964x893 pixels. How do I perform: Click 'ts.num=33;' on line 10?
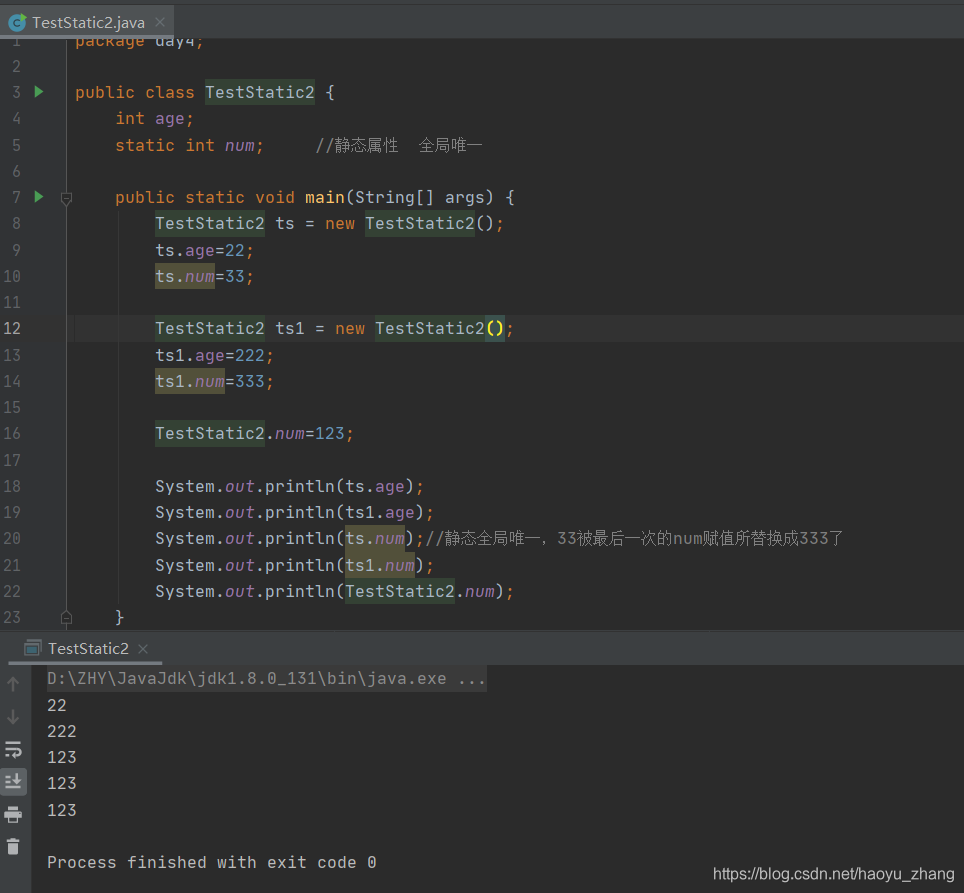(204, 277)
